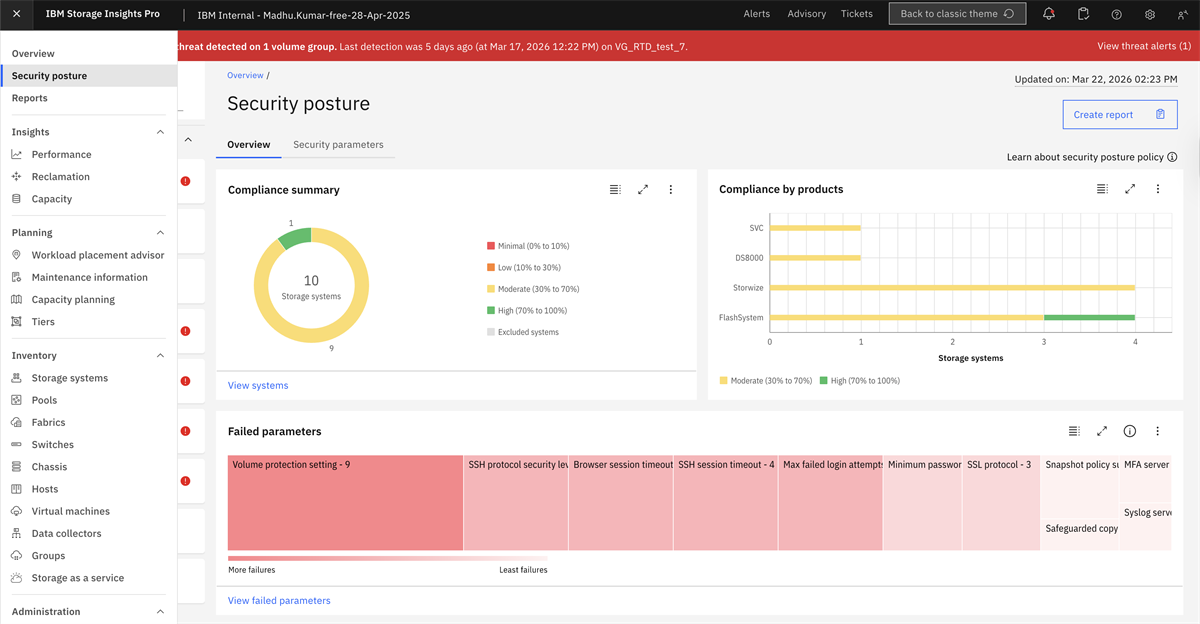Click the Create report button

click(1120, 115)
